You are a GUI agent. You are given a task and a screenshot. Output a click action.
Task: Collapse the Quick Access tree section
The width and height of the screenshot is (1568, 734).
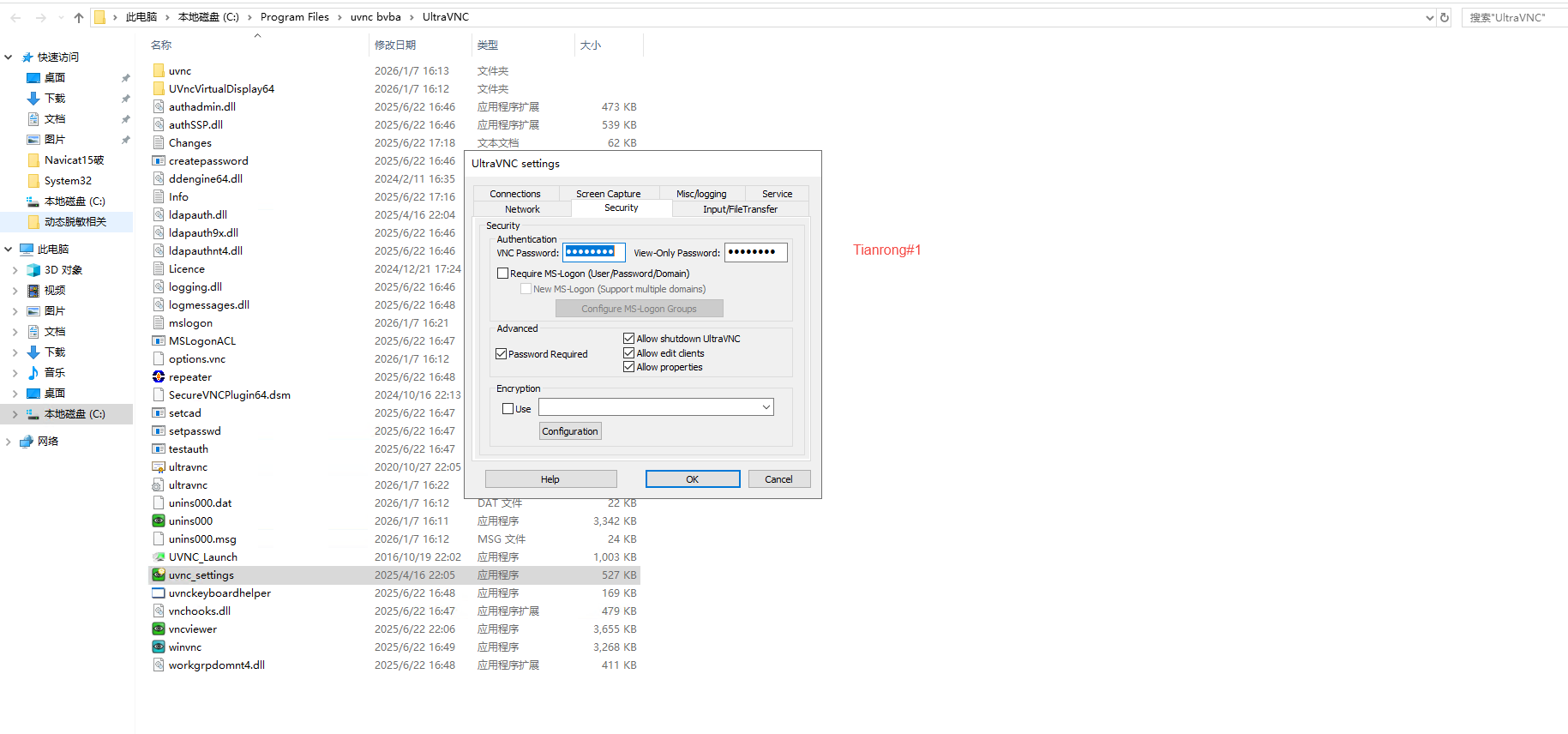click(x=9, y=57)
